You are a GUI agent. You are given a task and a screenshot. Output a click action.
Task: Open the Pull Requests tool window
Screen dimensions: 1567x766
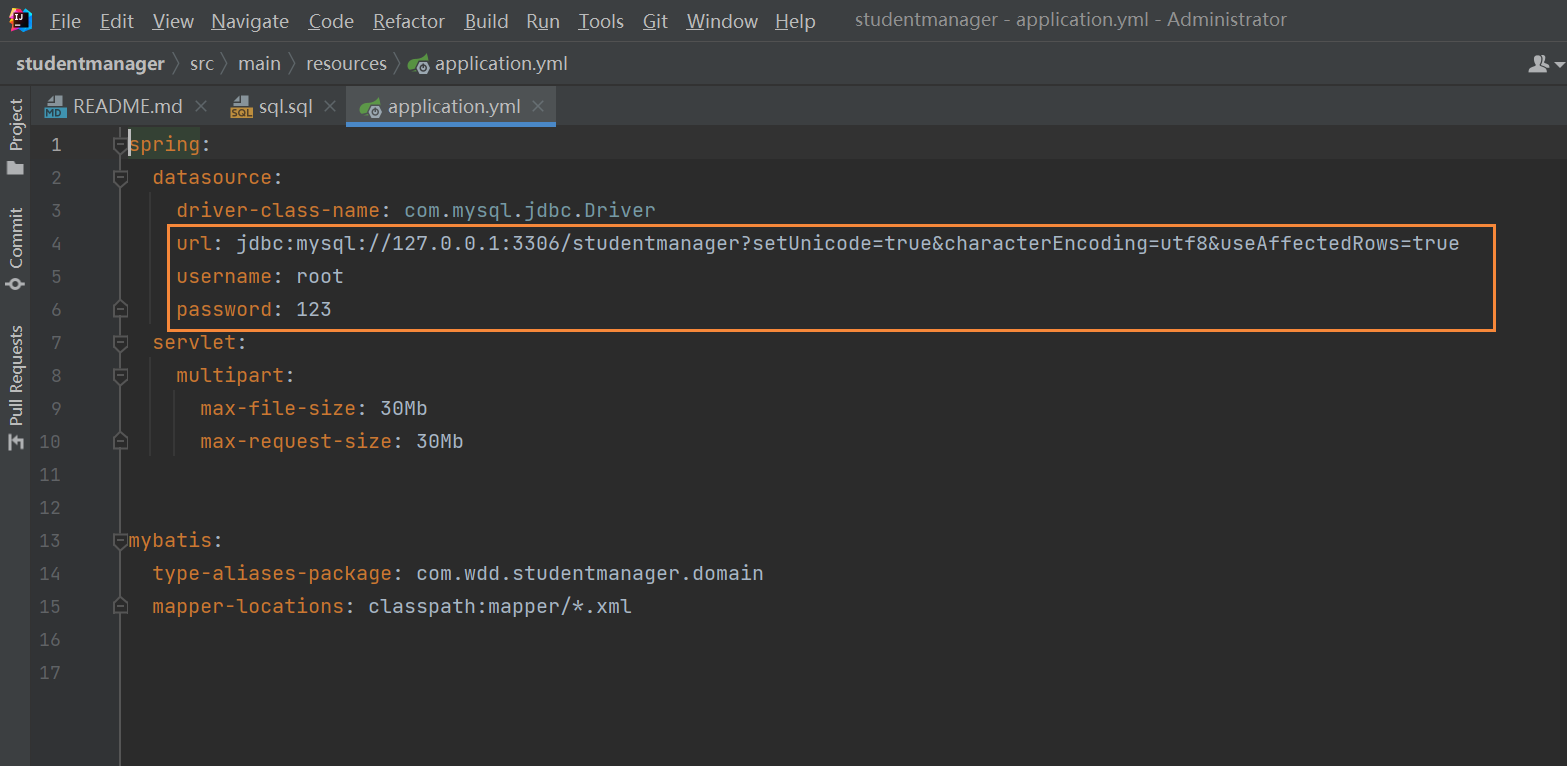point(15,387)
